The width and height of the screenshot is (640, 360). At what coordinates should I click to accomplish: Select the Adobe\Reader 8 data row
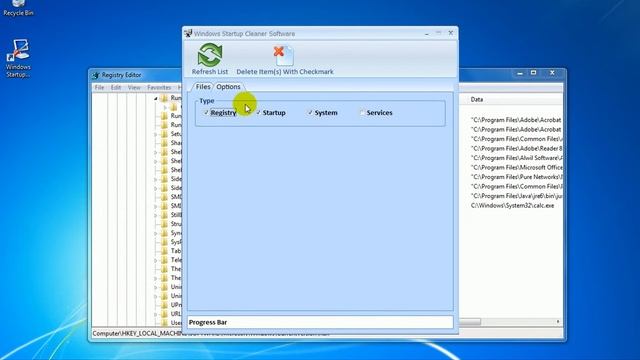[x=517, y=149]
